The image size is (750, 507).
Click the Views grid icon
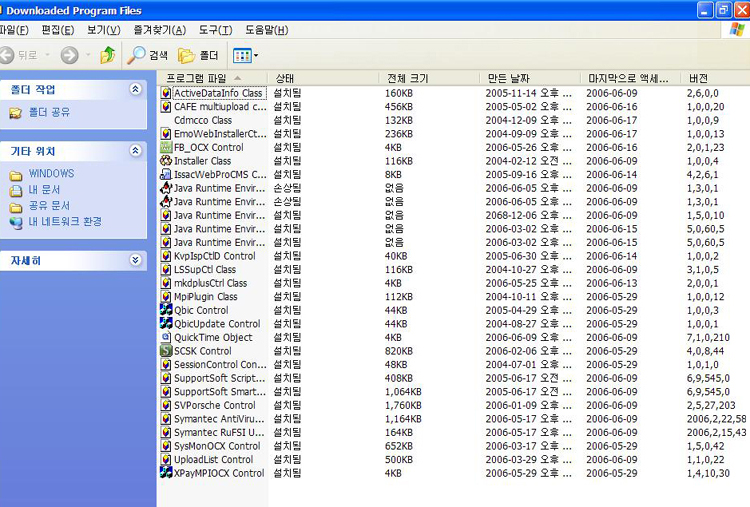pyautogui.click(x=242, y=56)
